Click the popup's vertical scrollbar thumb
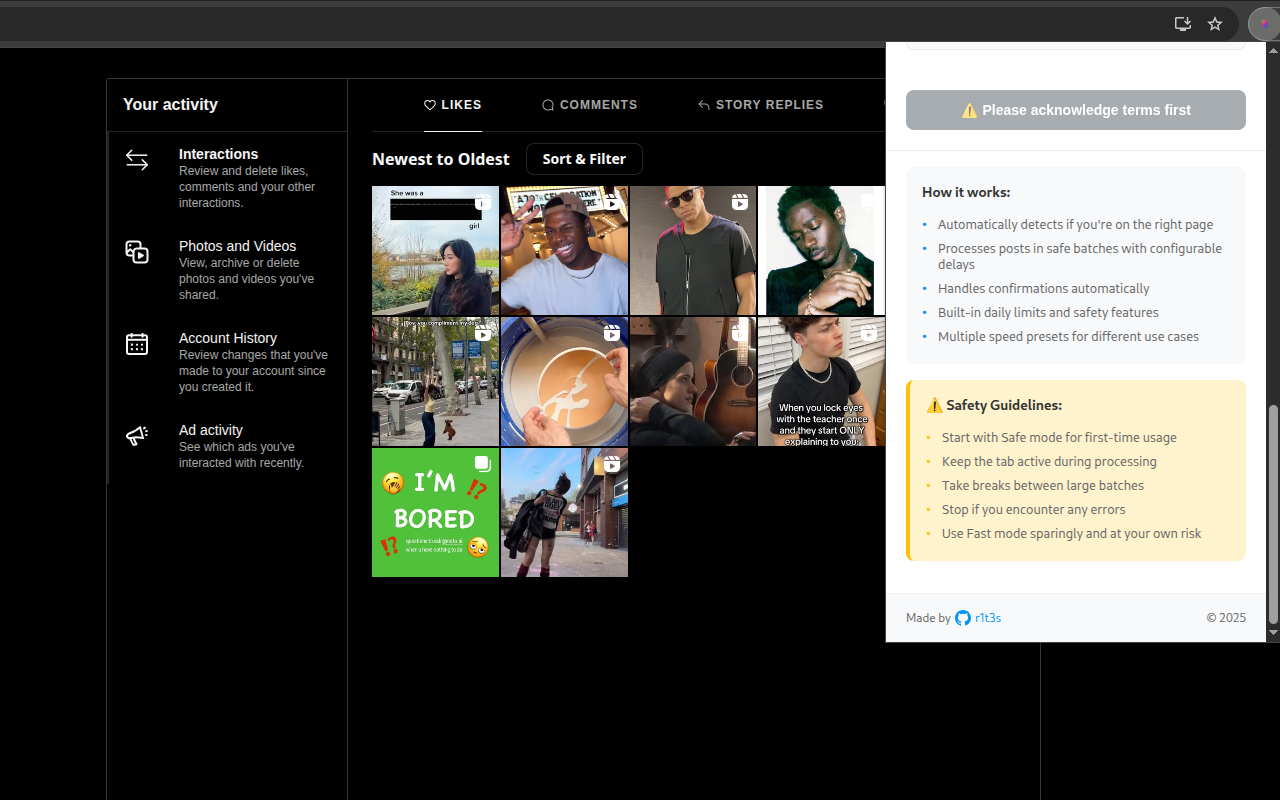 (x=1273, y=513)
